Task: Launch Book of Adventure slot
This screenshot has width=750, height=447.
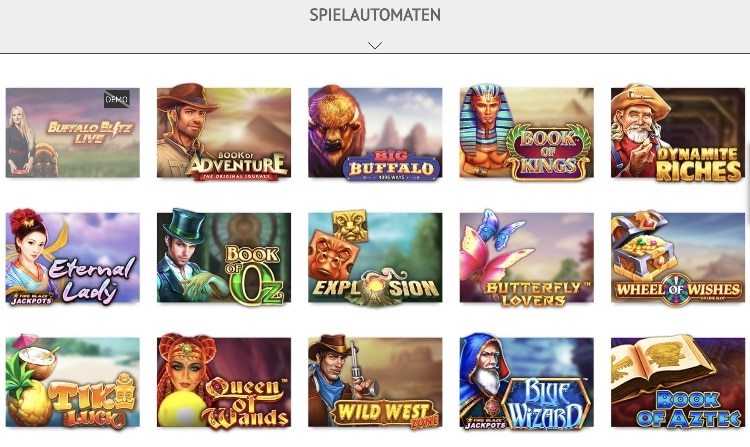Action: point(224,132)
